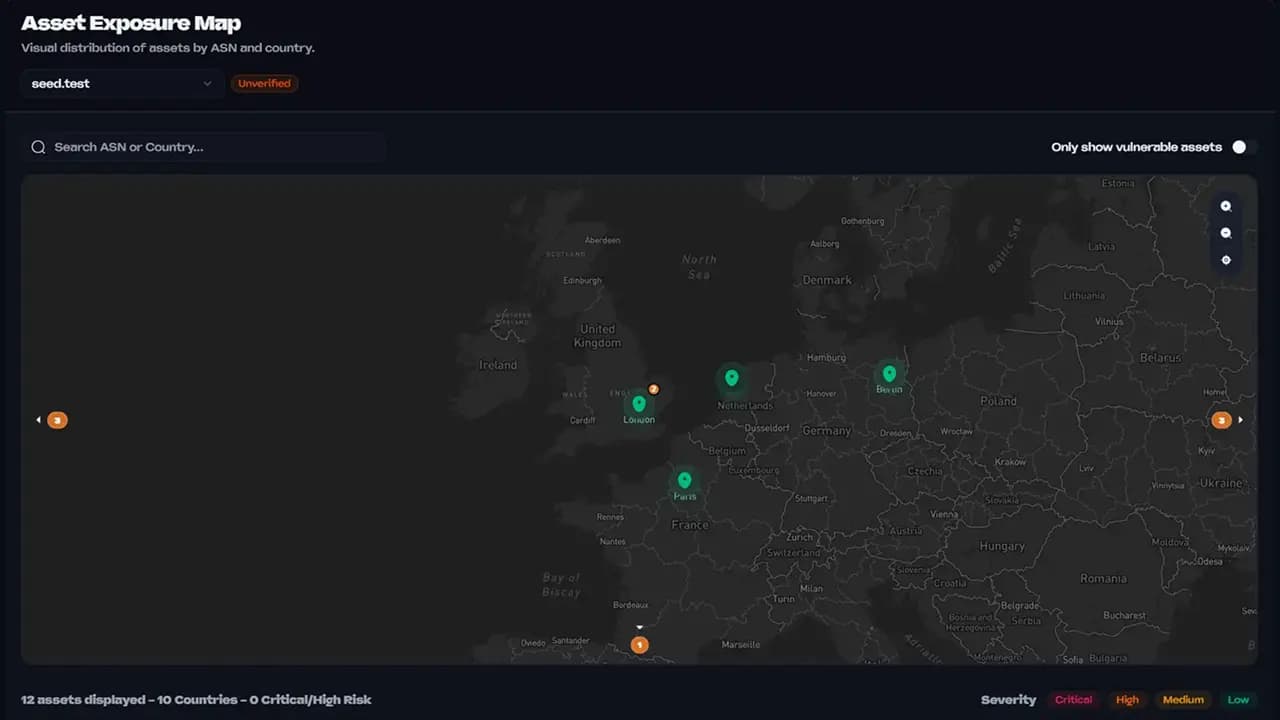Click the Netherlands asset marker pin
The height and width of the screenshot is (720, 1280).
731,378
